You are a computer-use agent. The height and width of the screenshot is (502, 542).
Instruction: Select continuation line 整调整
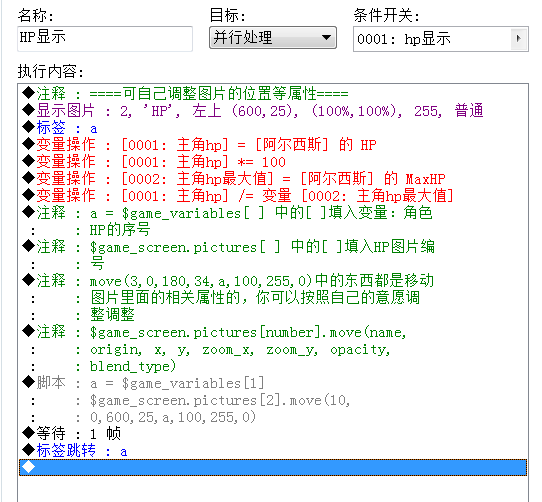[x=273, y=315]
